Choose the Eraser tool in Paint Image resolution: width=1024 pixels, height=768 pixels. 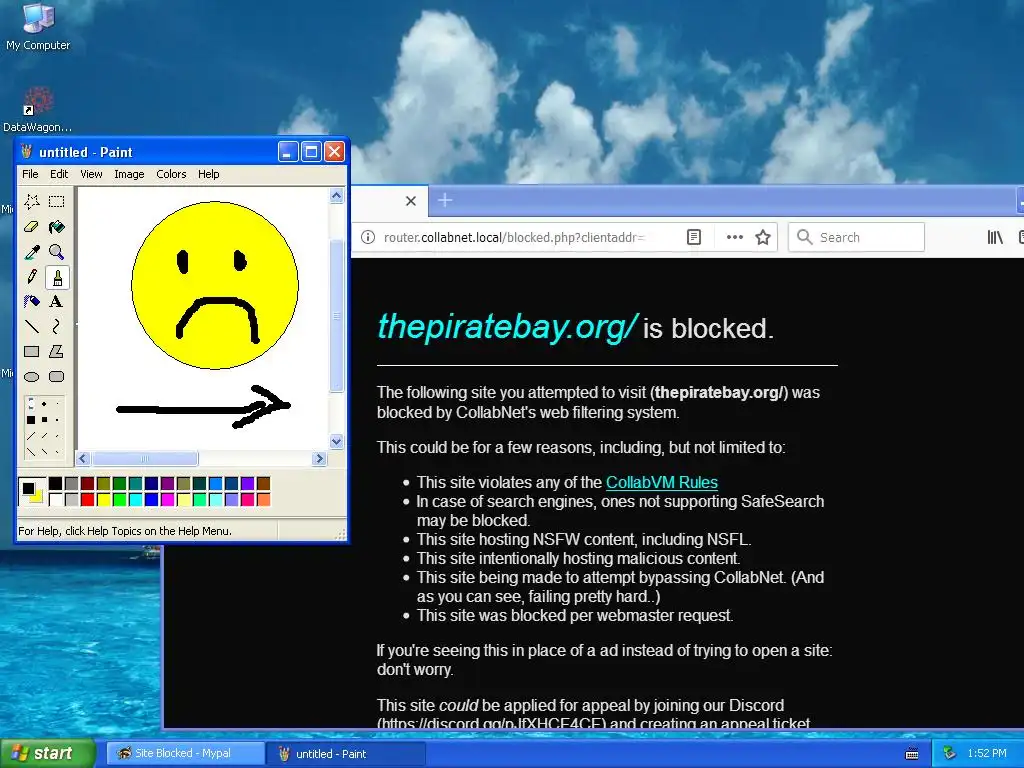31,227
